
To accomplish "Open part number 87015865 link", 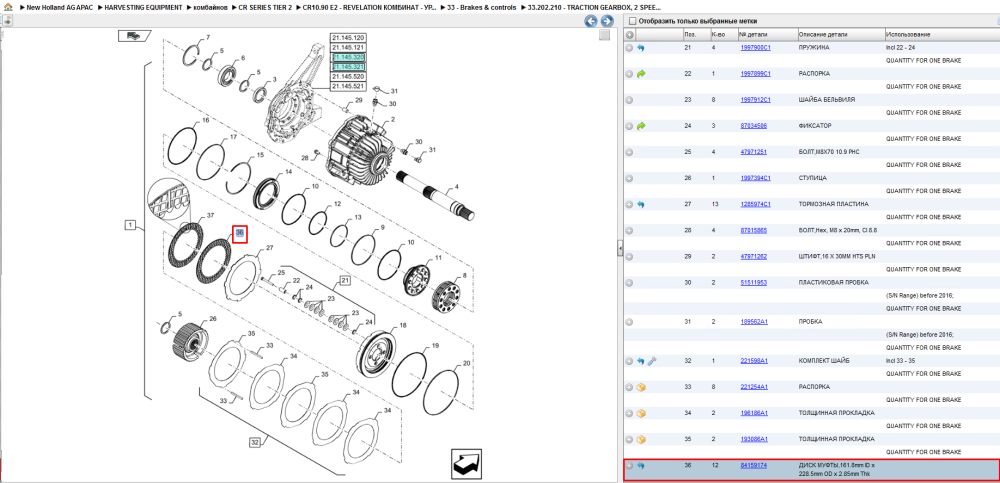I will tap(753, 230).
